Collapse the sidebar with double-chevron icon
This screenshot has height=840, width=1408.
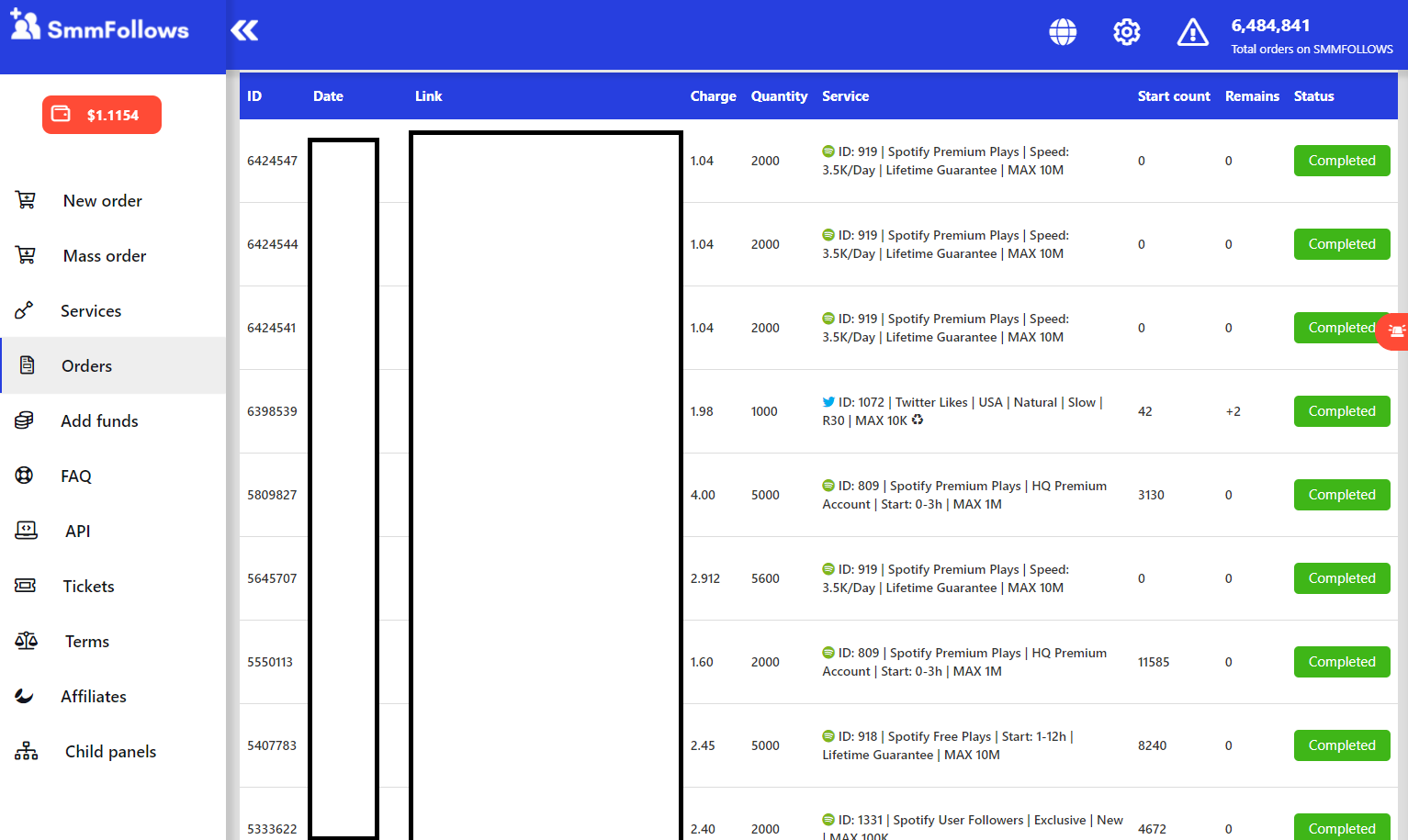(x=244, y=31)
